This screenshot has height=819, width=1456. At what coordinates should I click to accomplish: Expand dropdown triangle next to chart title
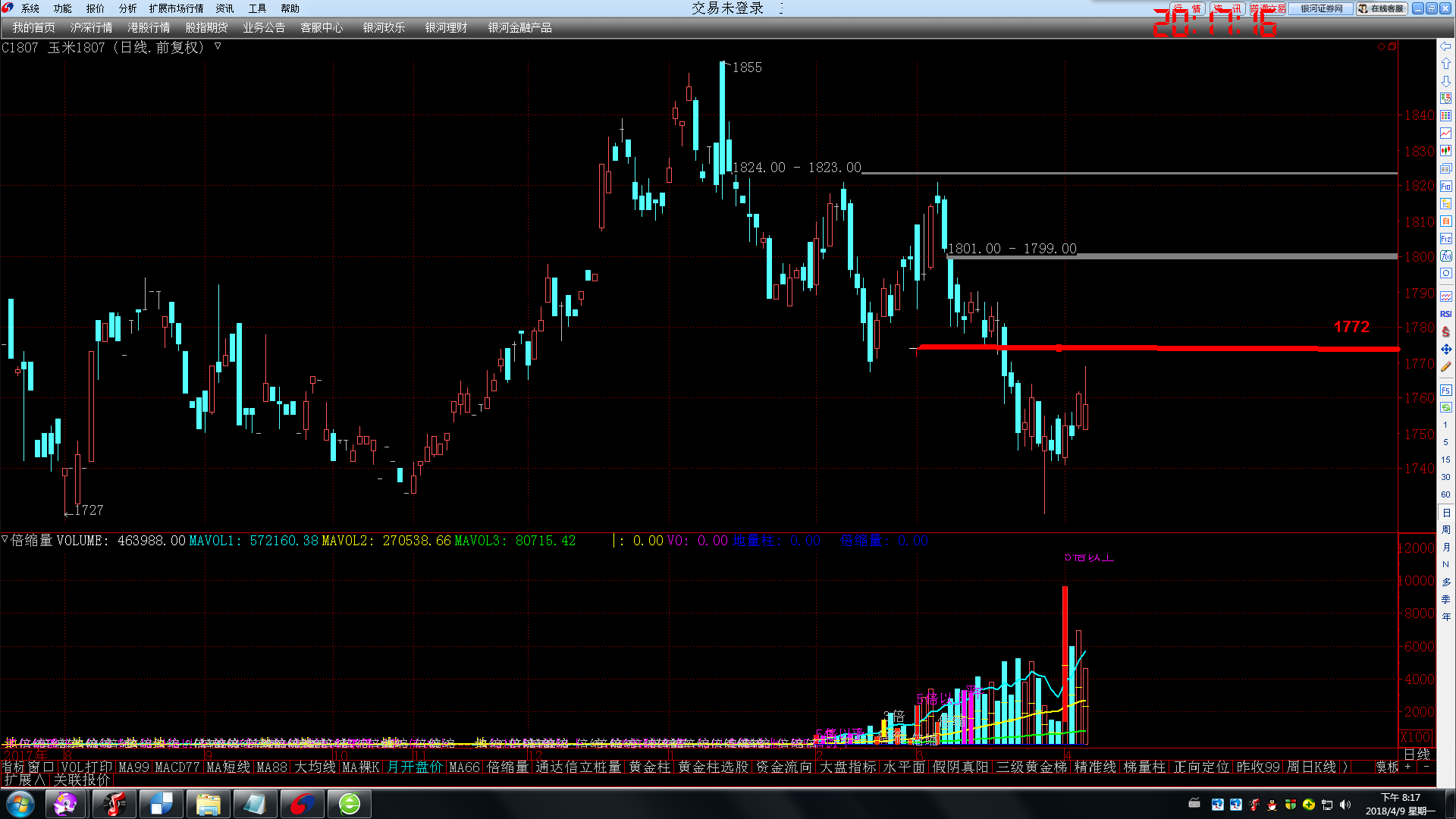click(218, 46)
